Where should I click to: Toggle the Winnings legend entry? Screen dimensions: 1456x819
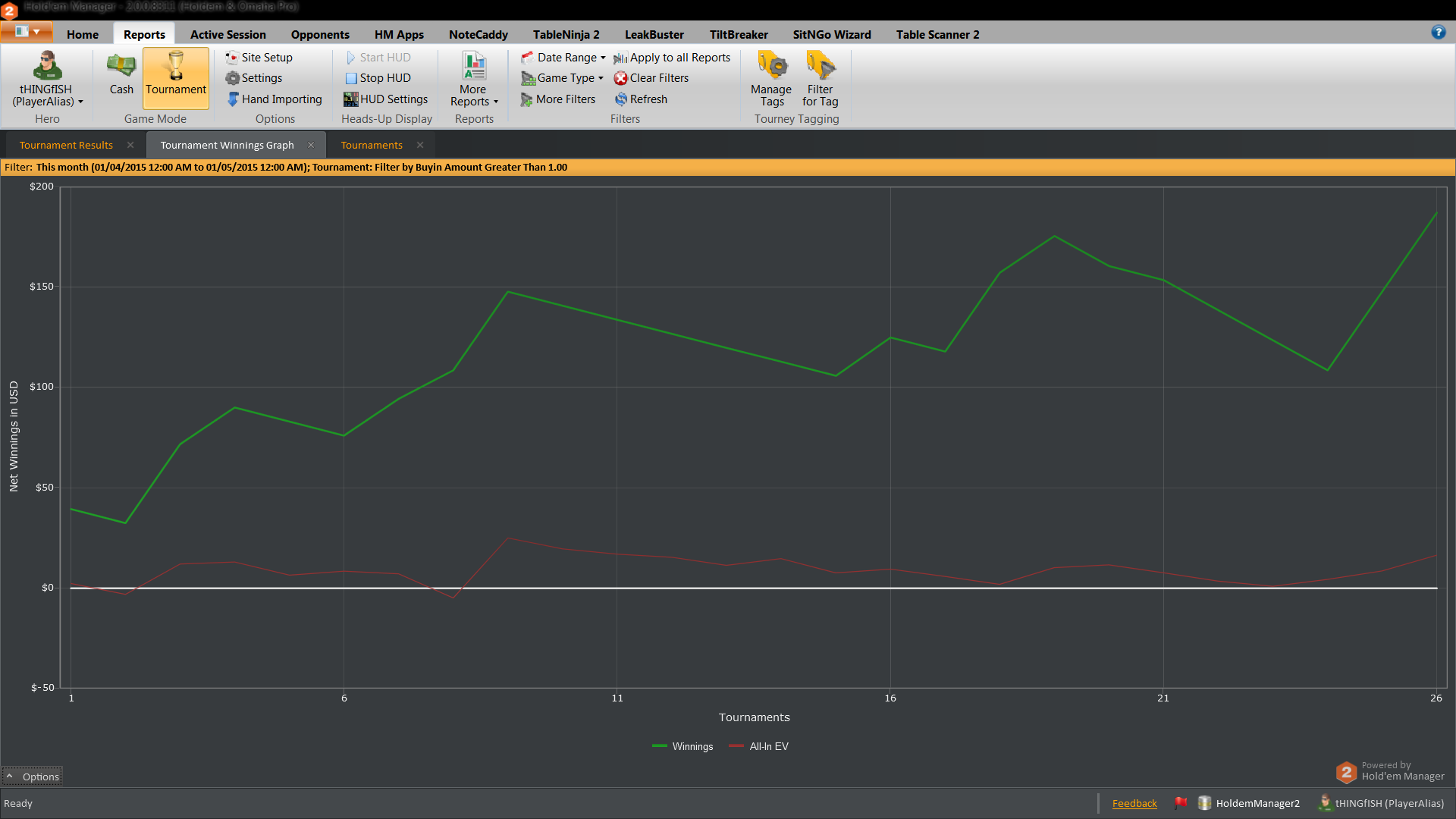682,746
